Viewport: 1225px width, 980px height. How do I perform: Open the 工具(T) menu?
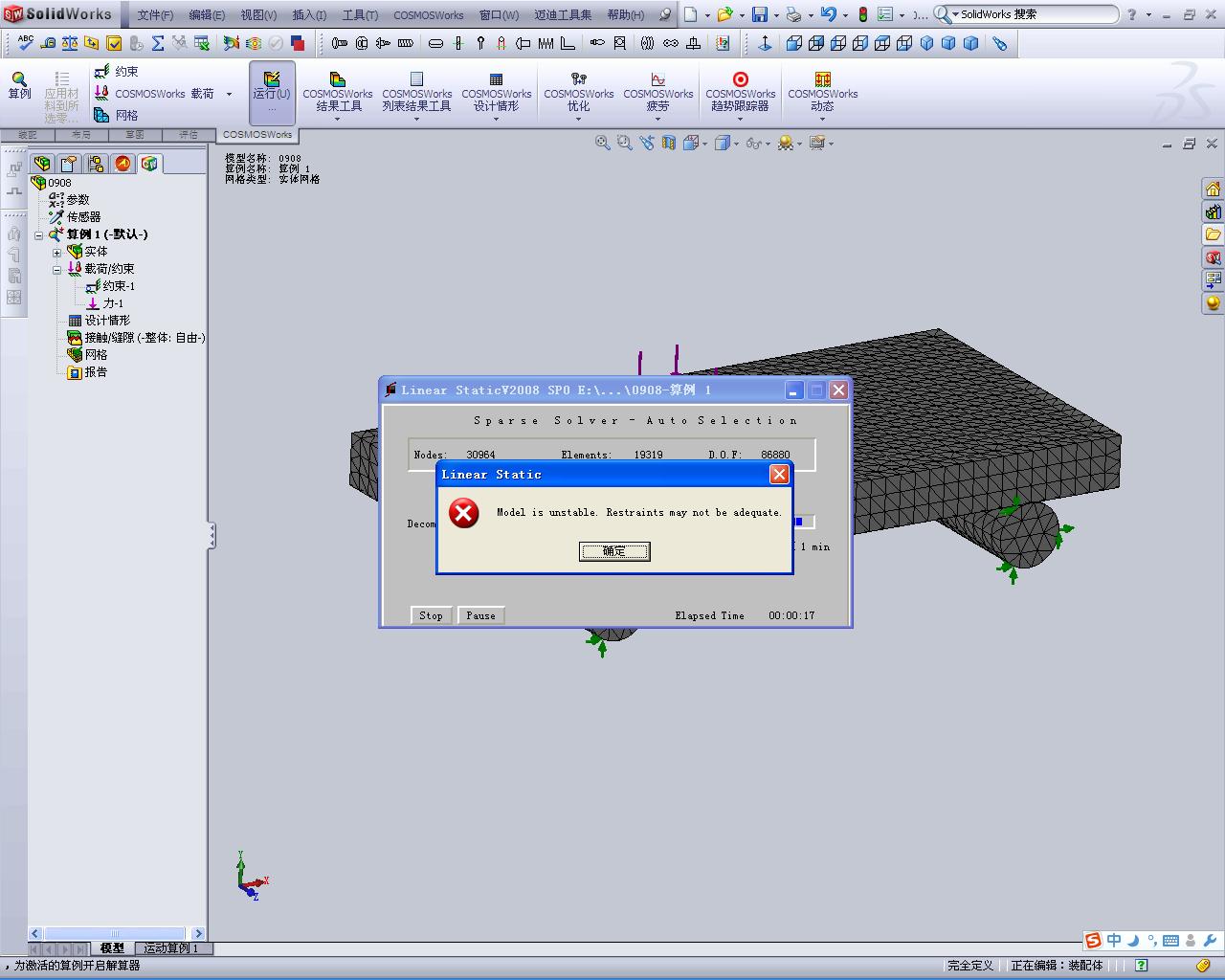[360, 14]
